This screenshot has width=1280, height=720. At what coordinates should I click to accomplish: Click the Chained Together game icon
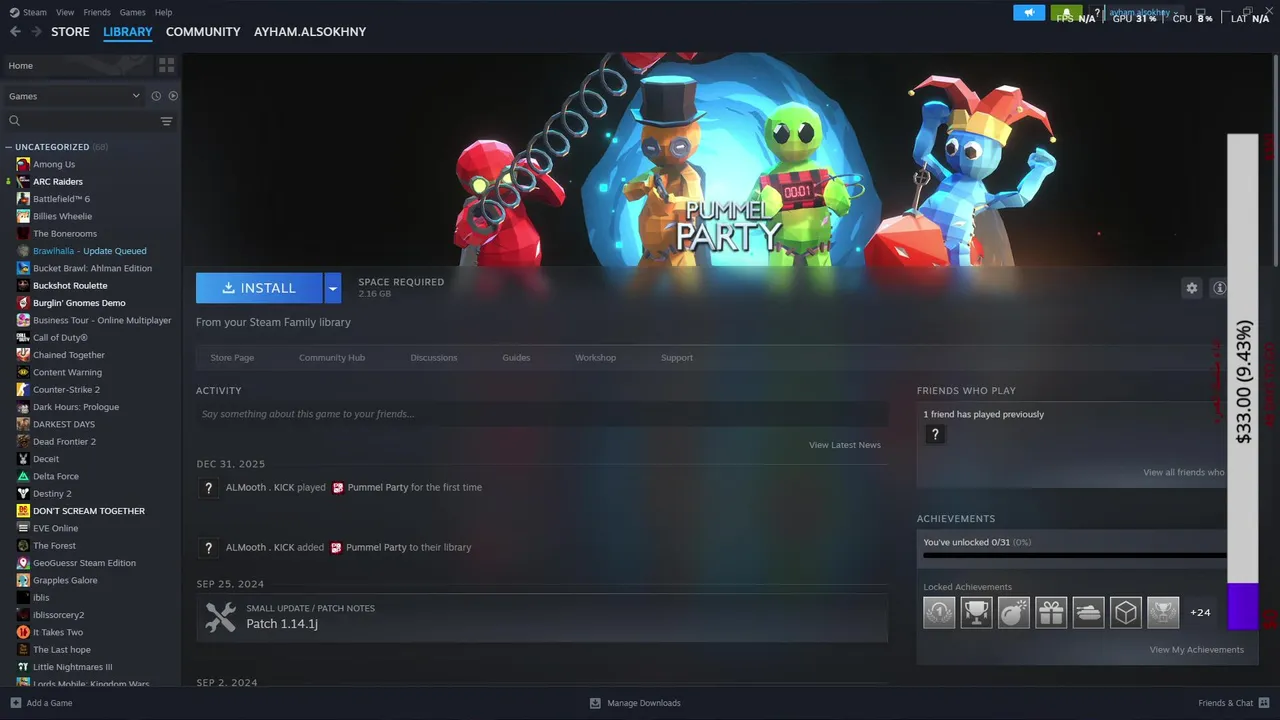23,355
